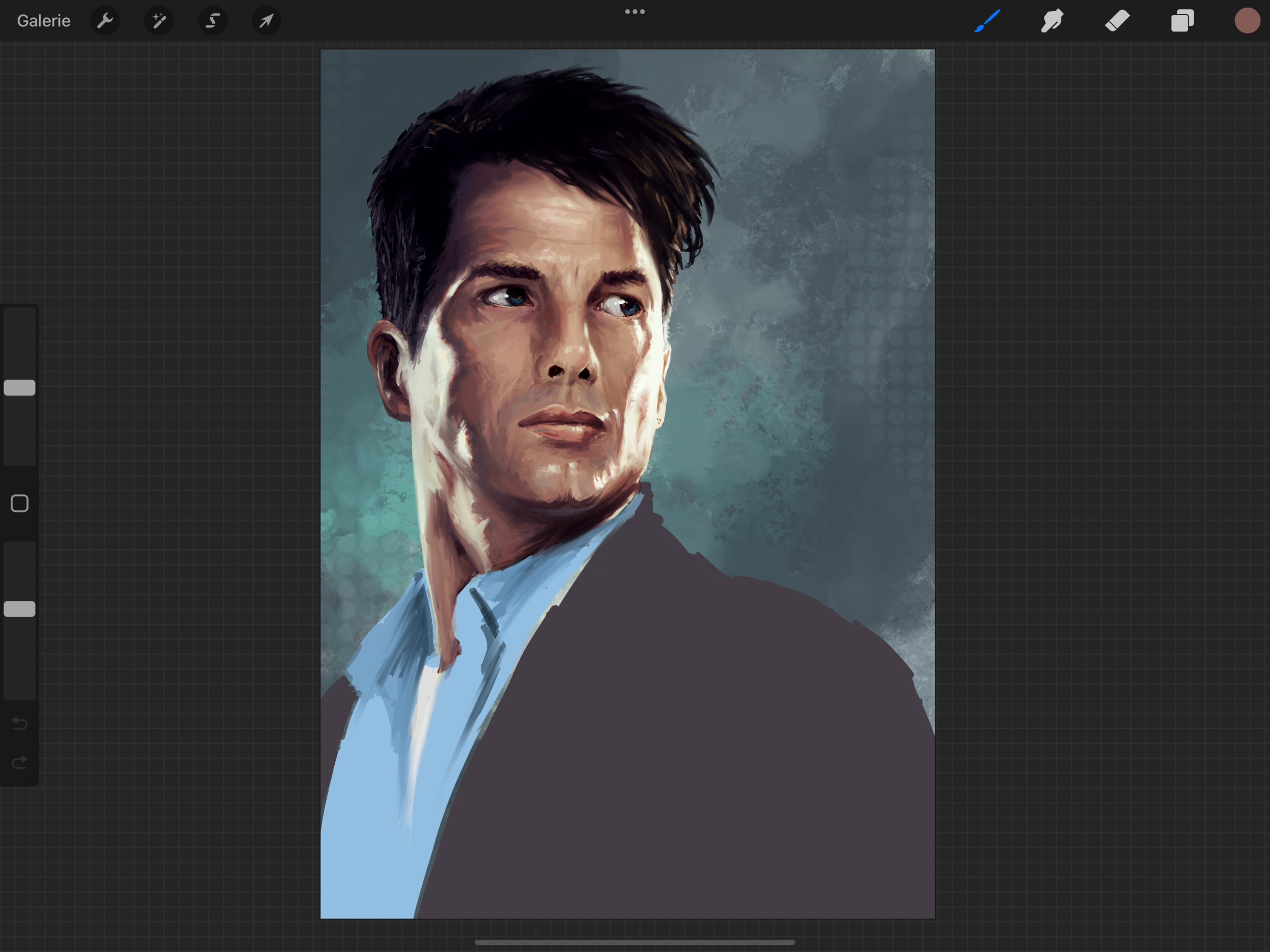
Task: Return to Galerie
Action: coord(44,21)
